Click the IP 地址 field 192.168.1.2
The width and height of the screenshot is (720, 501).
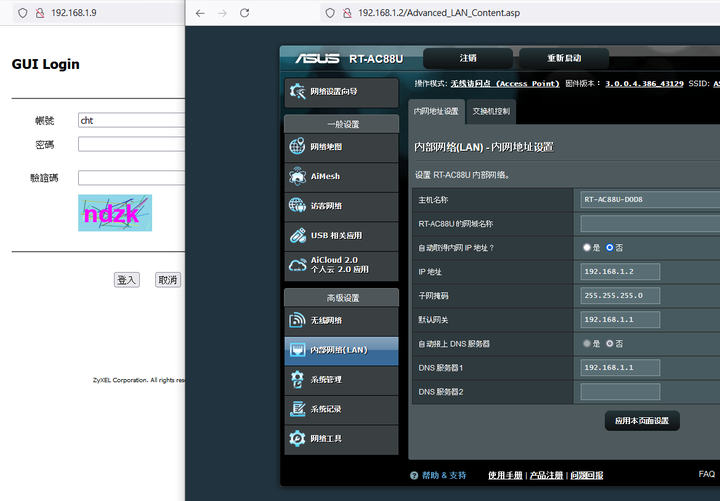click(620, 271)
